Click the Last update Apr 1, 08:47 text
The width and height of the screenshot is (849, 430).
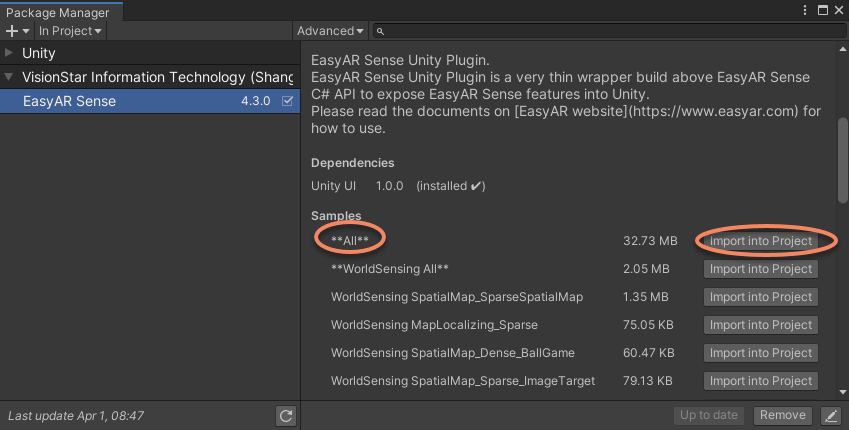[x=76, y=416]
